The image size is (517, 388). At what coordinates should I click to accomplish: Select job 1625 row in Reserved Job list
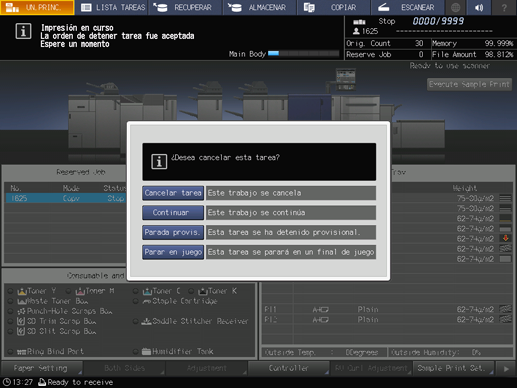pos(66,198)
